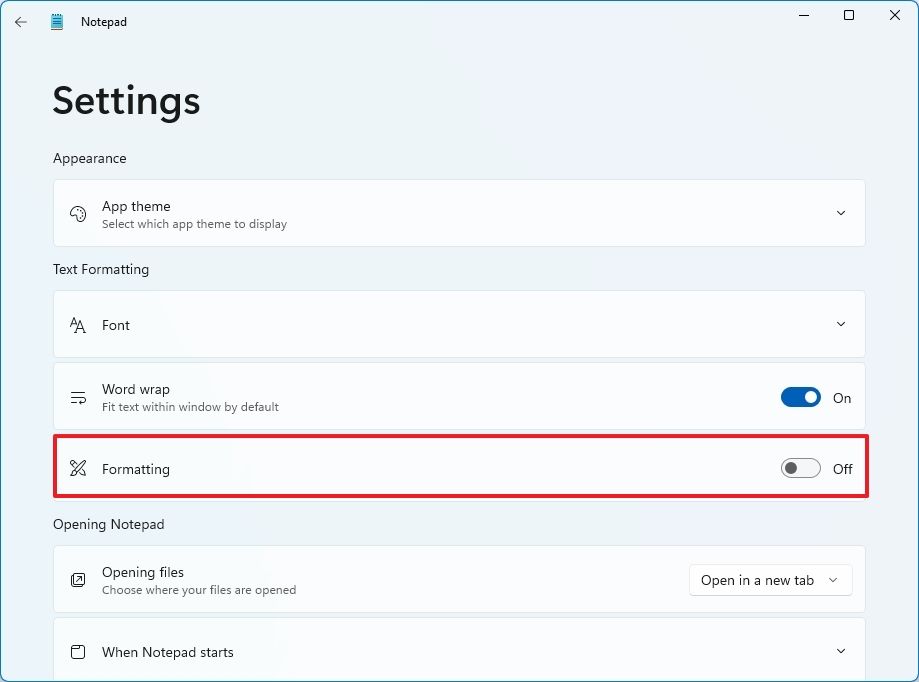Screen dimensions: 919x682
Task: Navigate back with the arrow icon
Action: click(x=20, y=21)
